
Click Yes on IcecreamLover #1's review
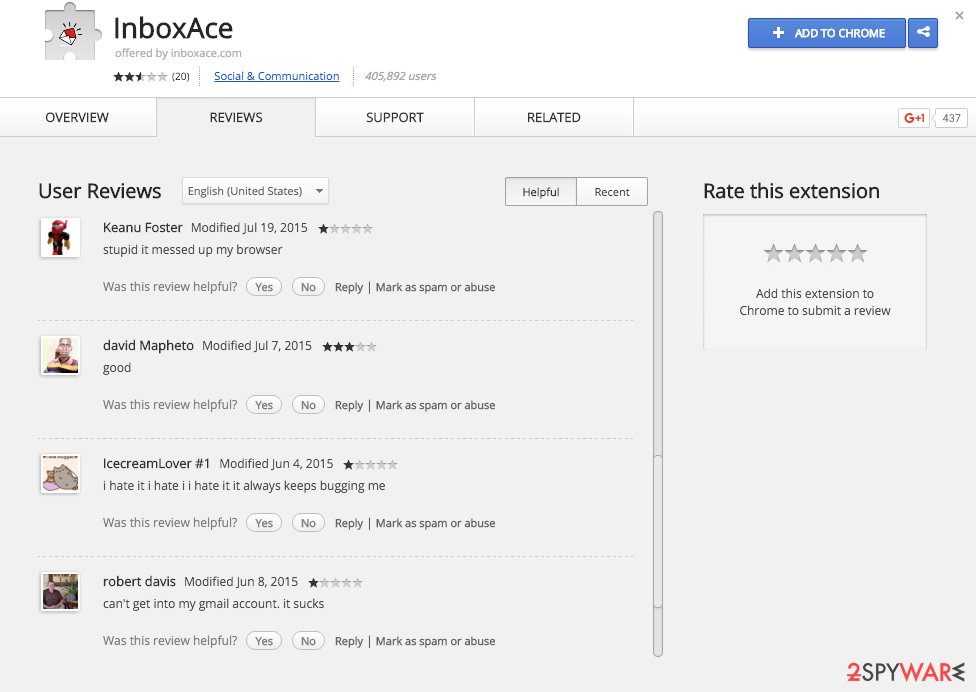(x=264, y=523)
